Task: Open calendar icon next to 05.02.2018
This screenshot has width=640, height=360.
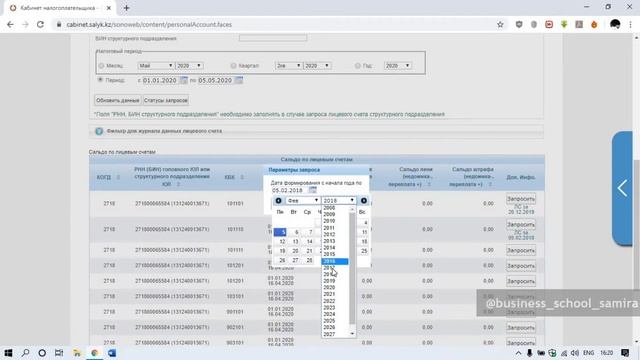Action: click(312, 190)
